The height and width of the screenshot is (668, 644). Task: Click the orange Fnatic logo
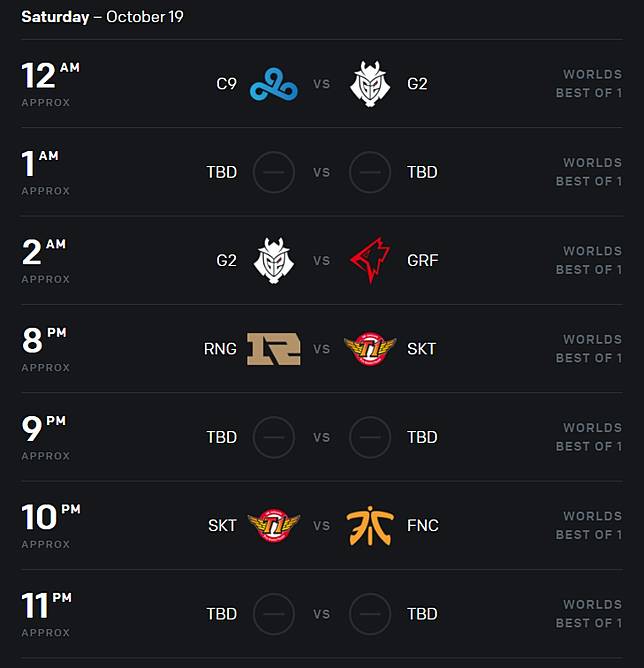point(370,525)
